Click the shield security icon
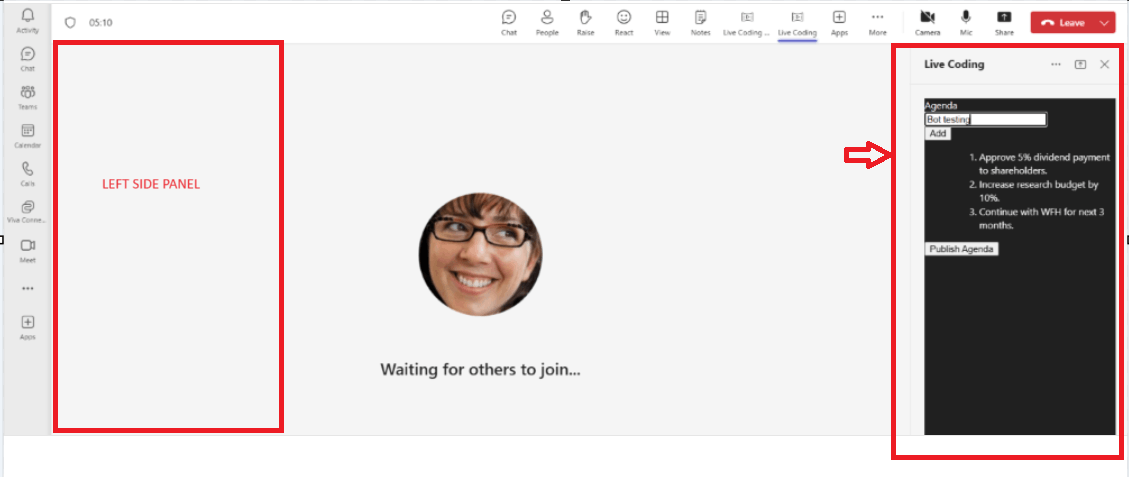 (70, 22)
